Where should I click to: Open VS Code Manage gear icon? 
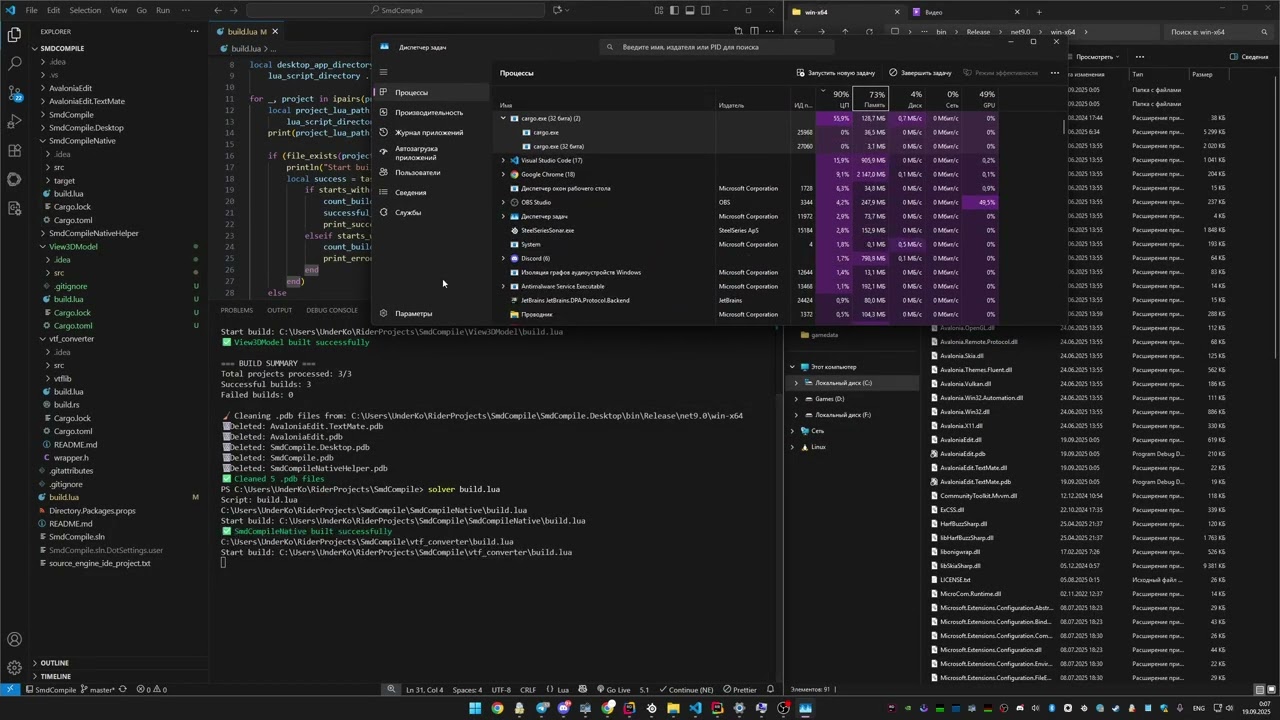pyautogui.click(x=14, y=668)
